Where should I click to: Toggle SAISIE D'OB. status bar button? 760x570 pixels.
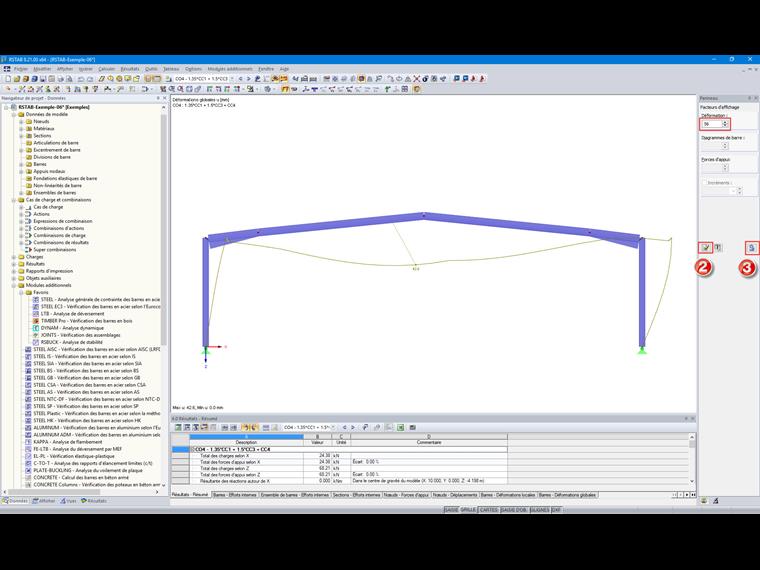514,510
